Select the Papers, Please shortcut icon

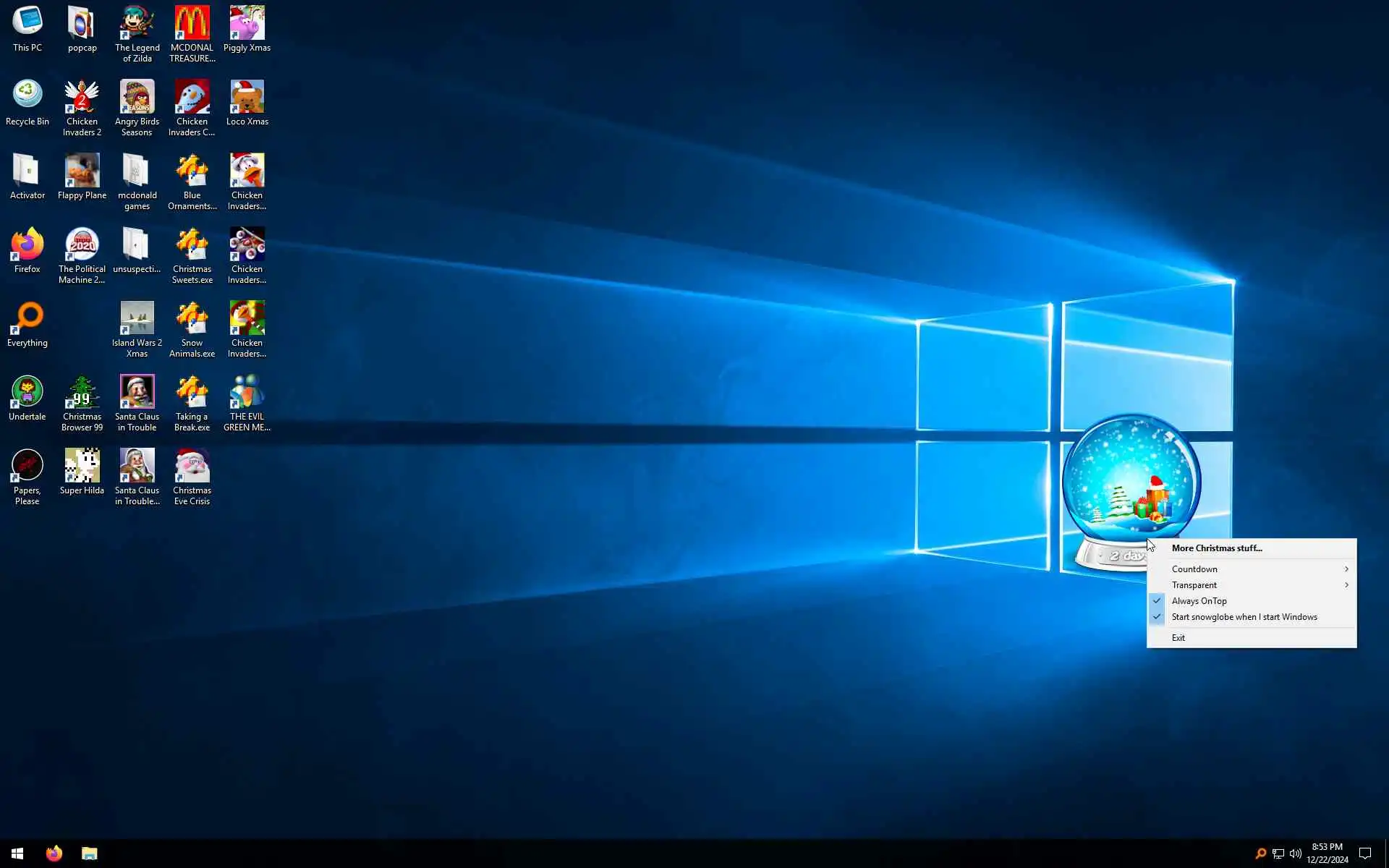tap(27, 467)
